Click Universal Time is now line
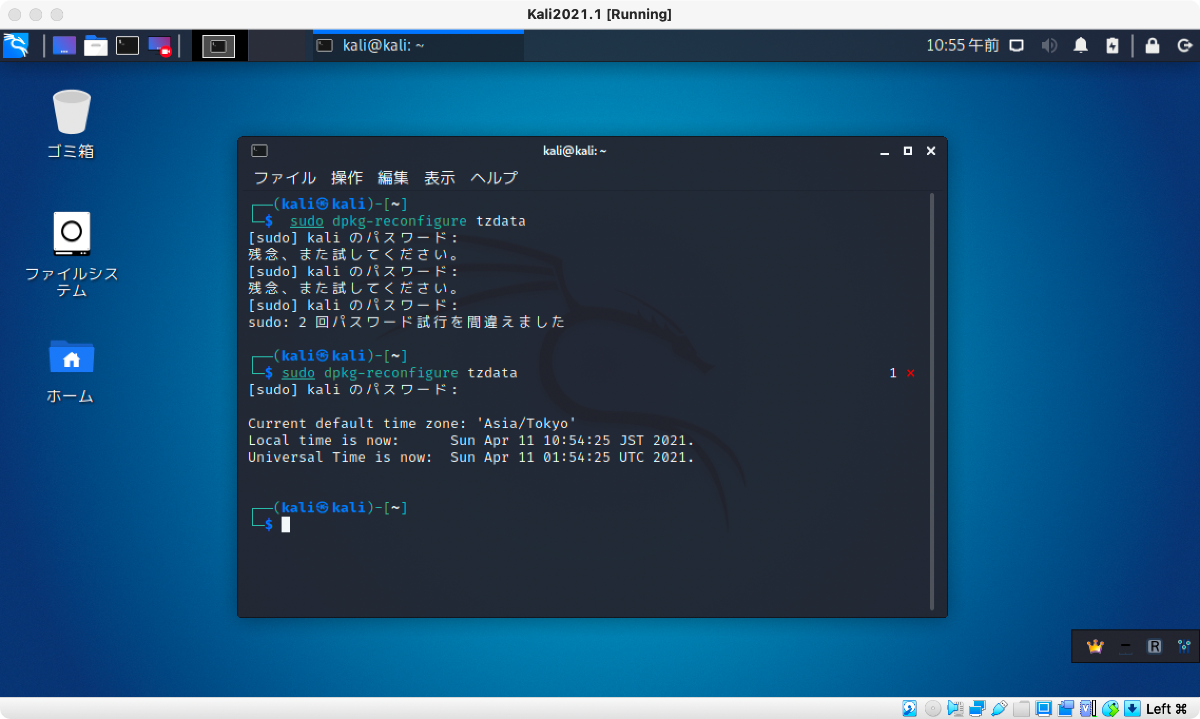This screenshot has height=719, width=1200. coord(471,457)
